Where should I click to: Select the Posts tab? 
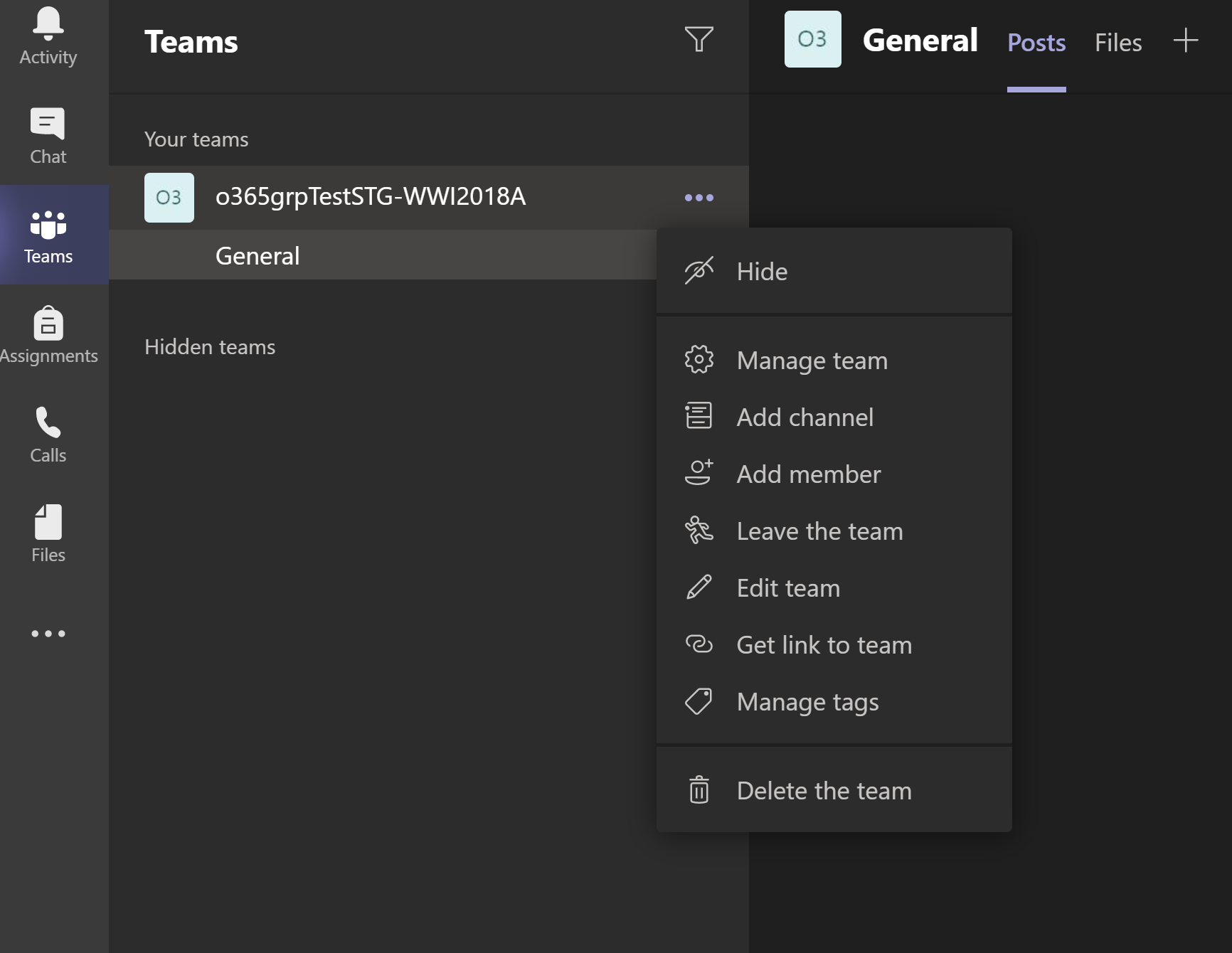point(1036,43)
